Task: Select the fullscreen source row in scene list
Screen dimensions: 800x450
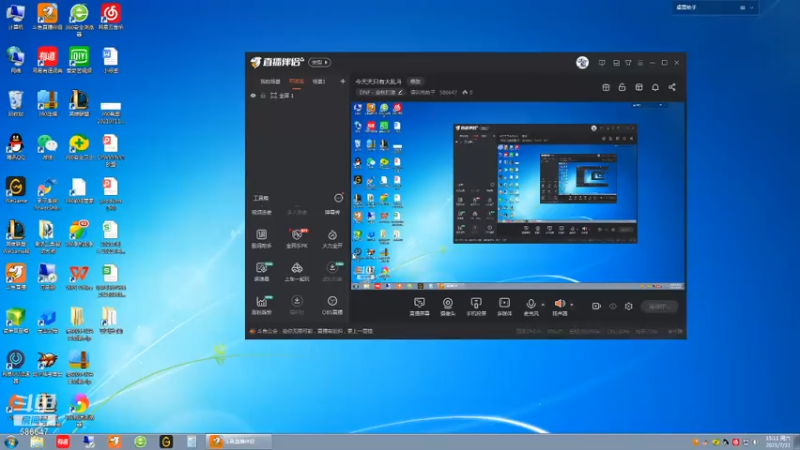Action: (297, 95)
